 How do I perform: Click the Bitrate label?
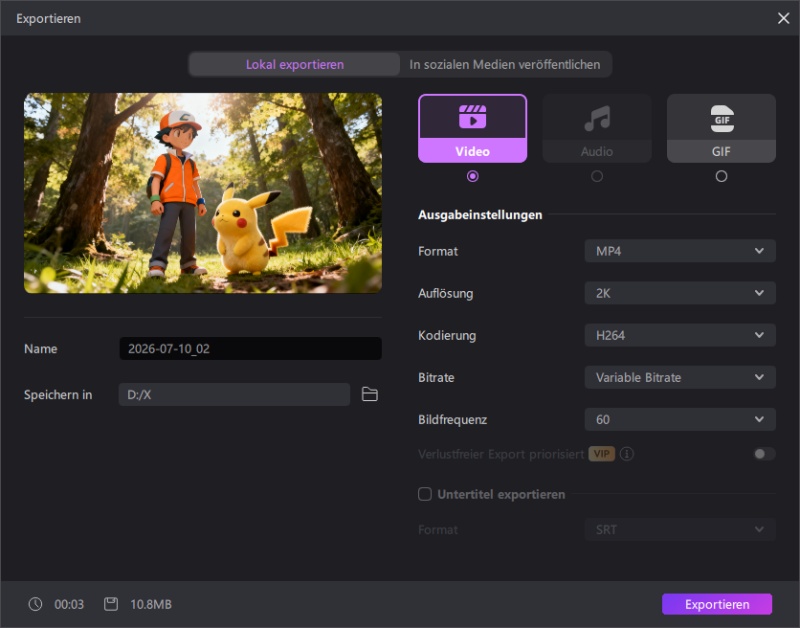436,378
